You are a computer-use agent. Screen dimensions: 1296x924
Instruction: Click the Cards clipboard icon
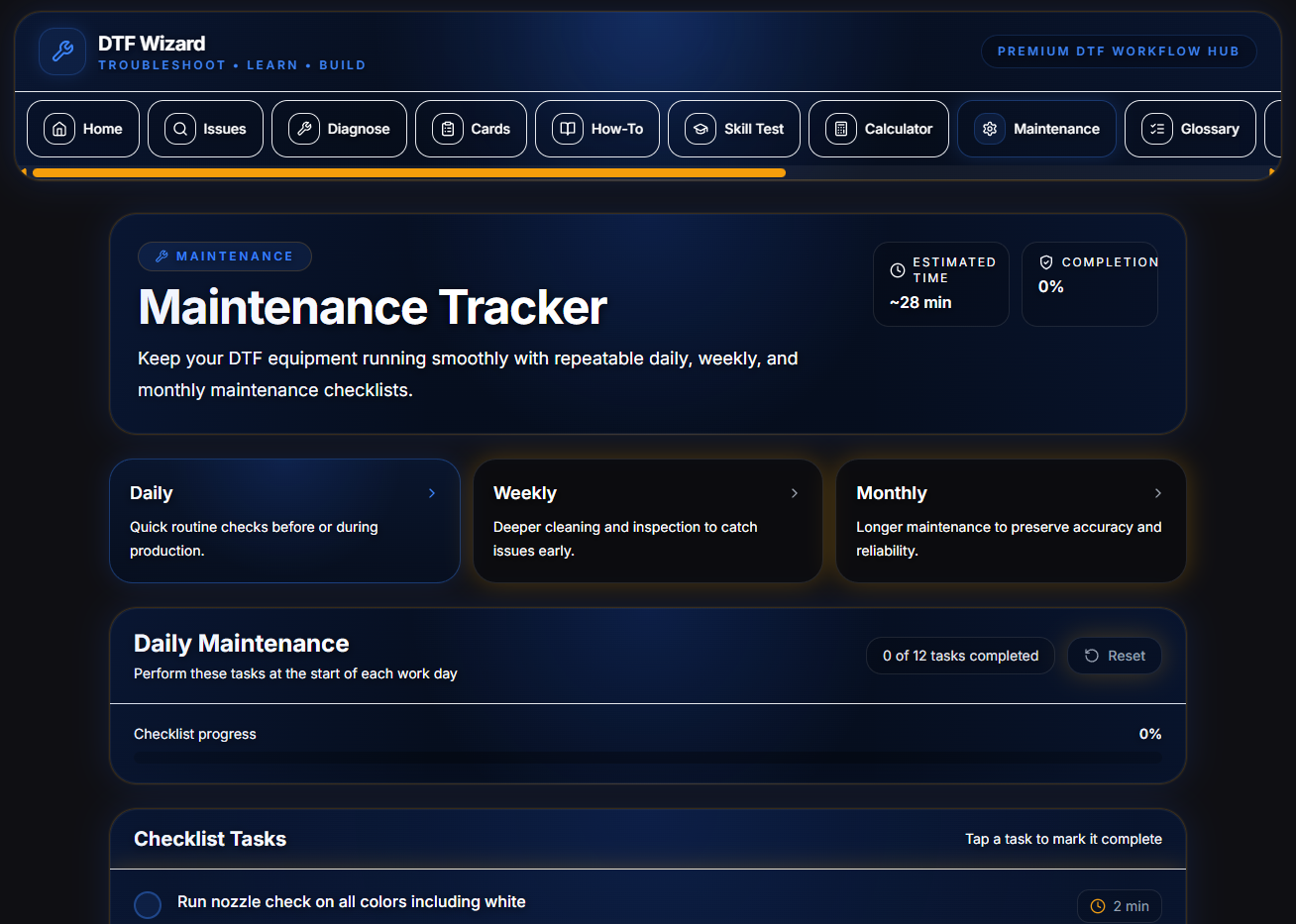click(448, 129)
